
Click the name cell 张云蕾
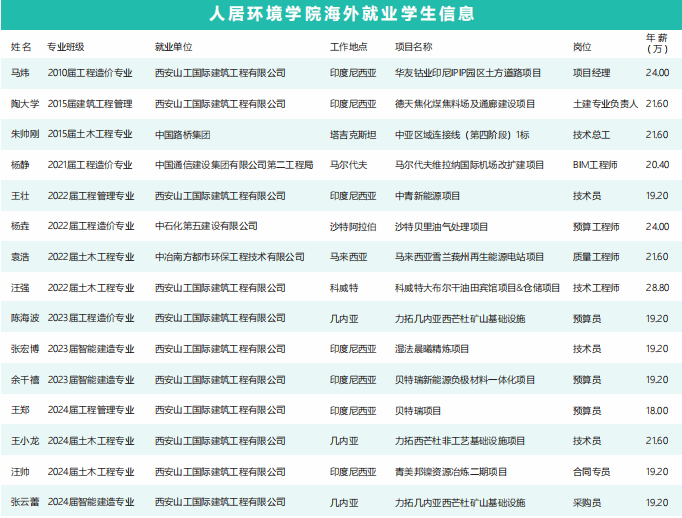25,502
